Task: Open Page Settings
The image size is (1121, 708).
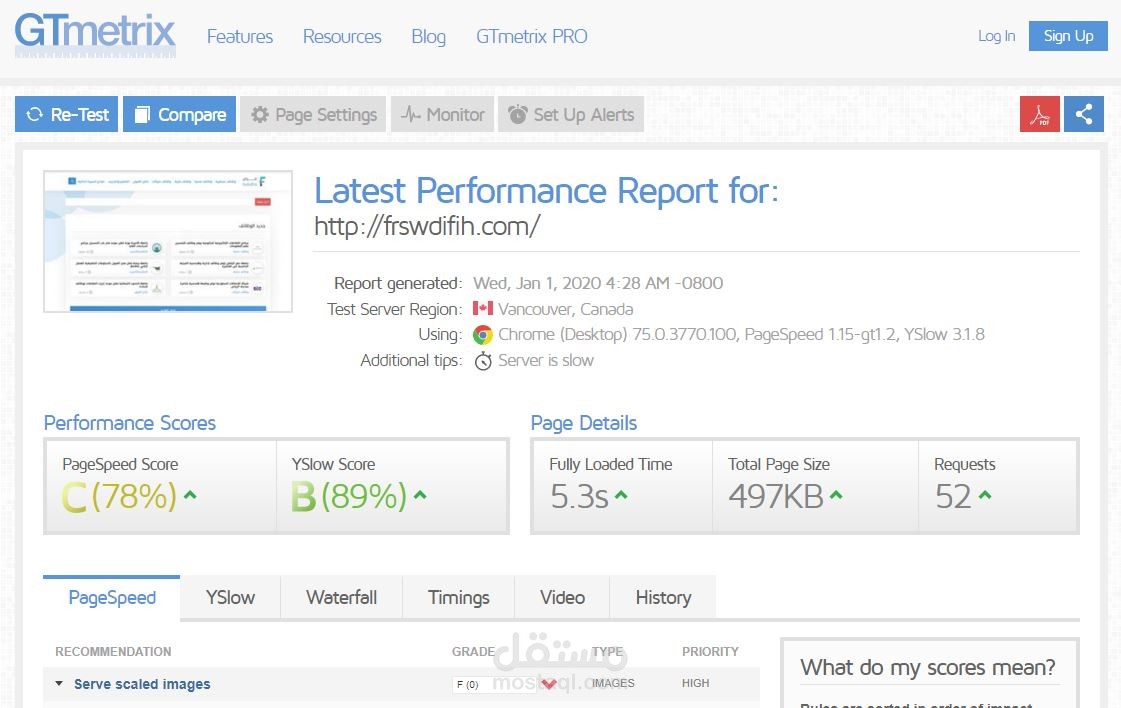Action: click(313, 114)
